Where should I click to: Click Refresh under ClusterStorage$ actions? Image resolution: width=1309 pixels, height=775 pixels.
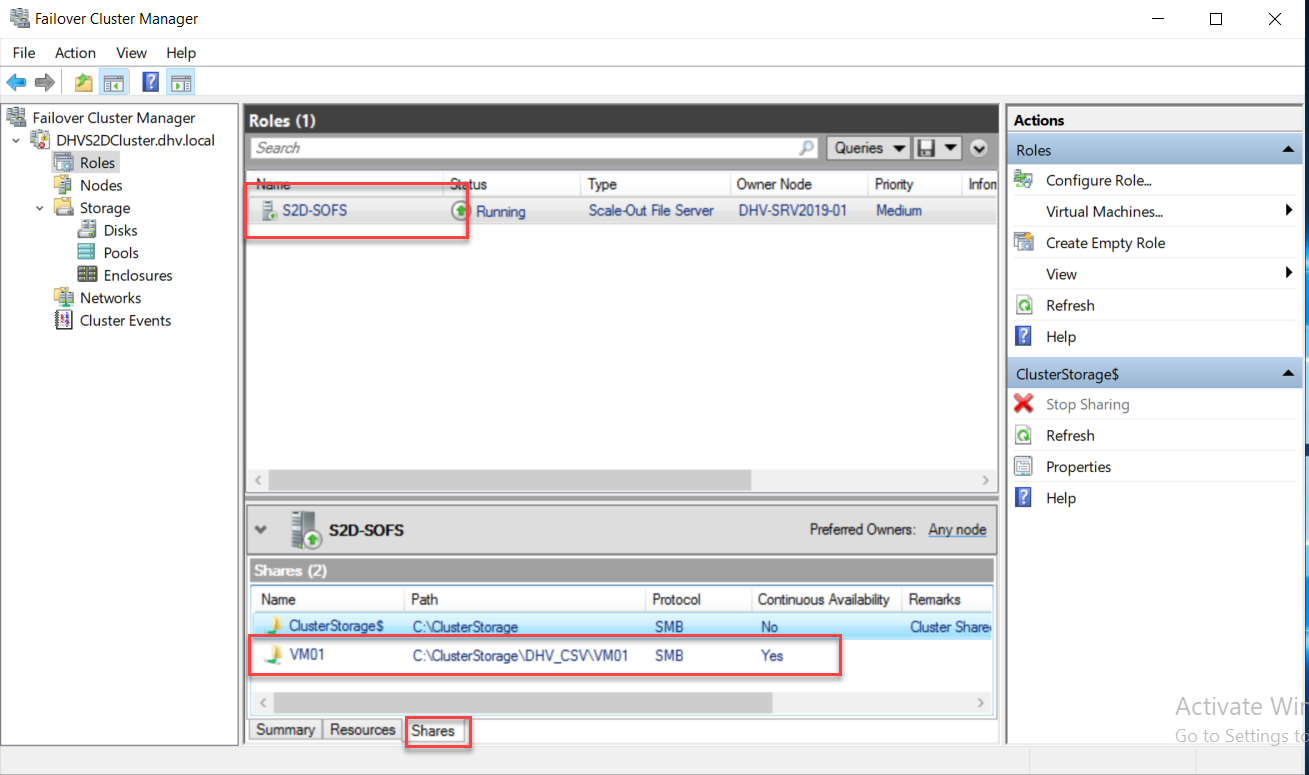(x=1070, y=435)
